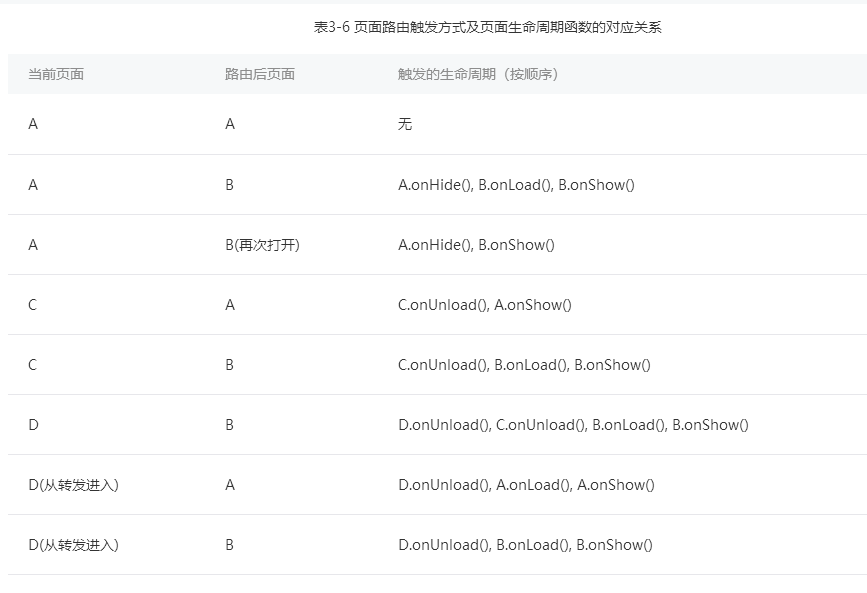This screenshot has height=593, width=867.
Task: Click routed page A in the D.onUnload(), A.onLoad() row
Action: (230, 485)
